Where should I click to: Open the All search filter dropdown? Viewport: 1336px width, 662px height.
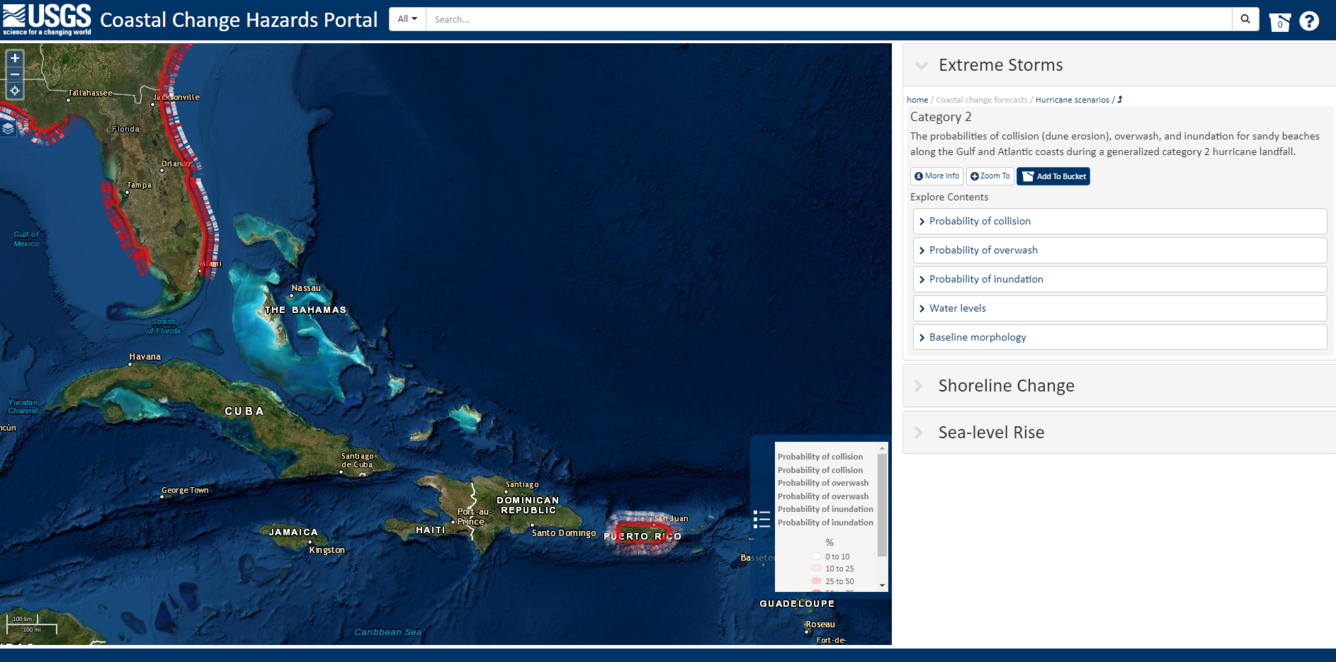(406, 18)
